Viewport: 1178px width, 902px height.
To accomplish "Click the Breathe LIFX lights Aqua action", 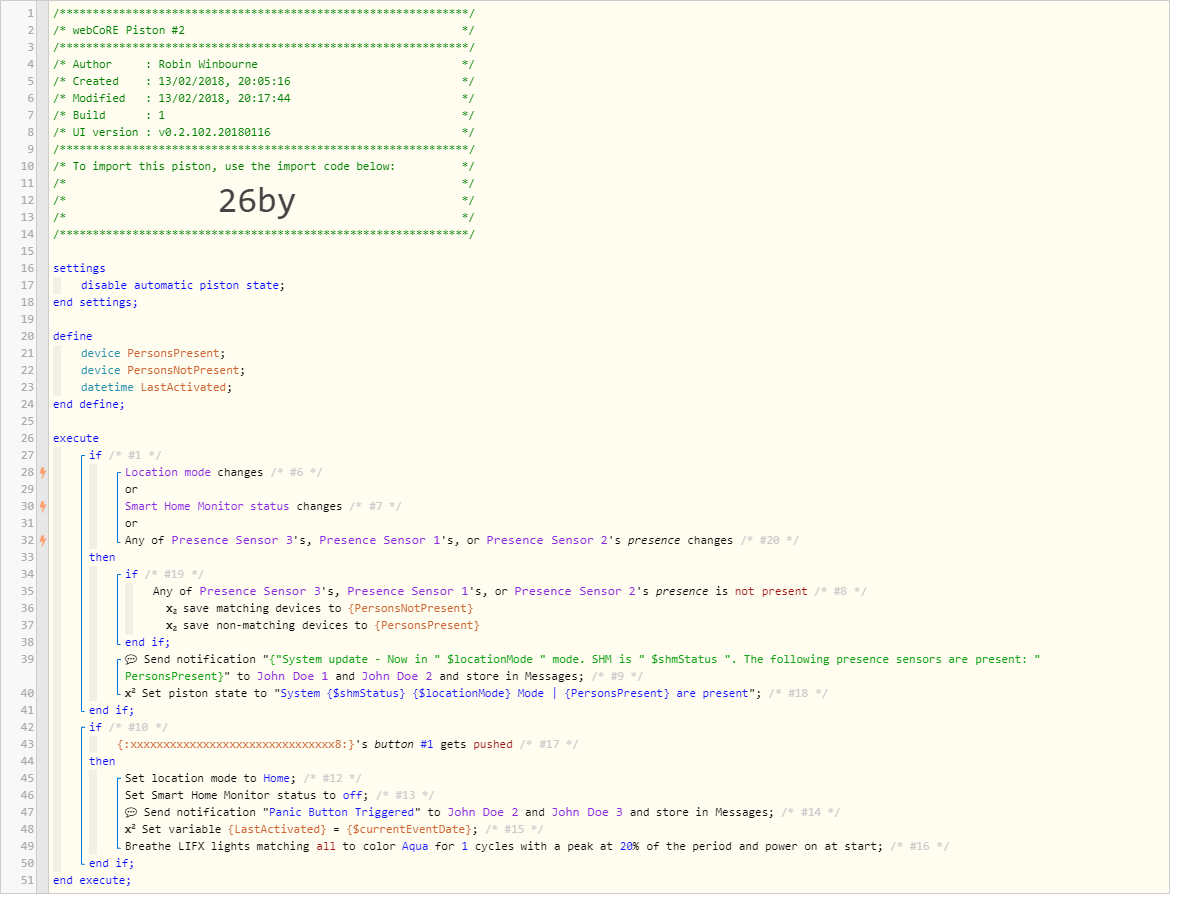I will point(503,846).
